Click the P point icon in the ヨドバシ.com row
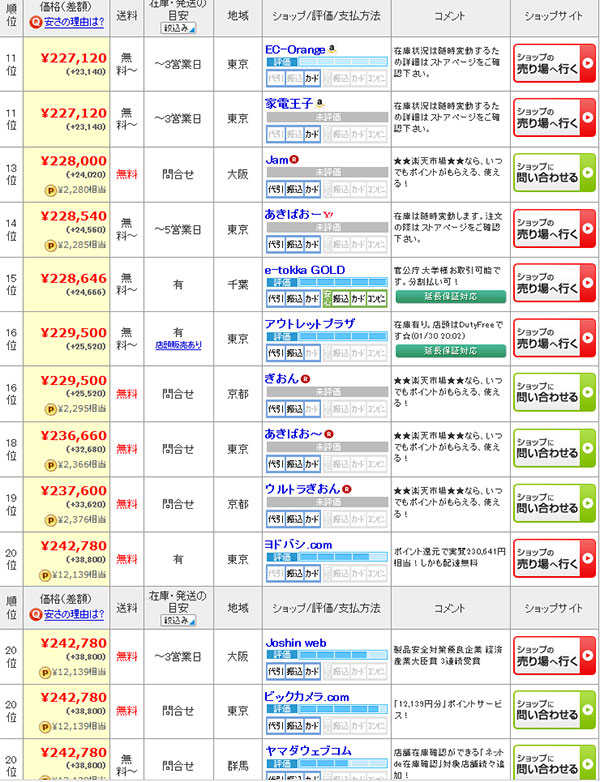 point(45,575)
